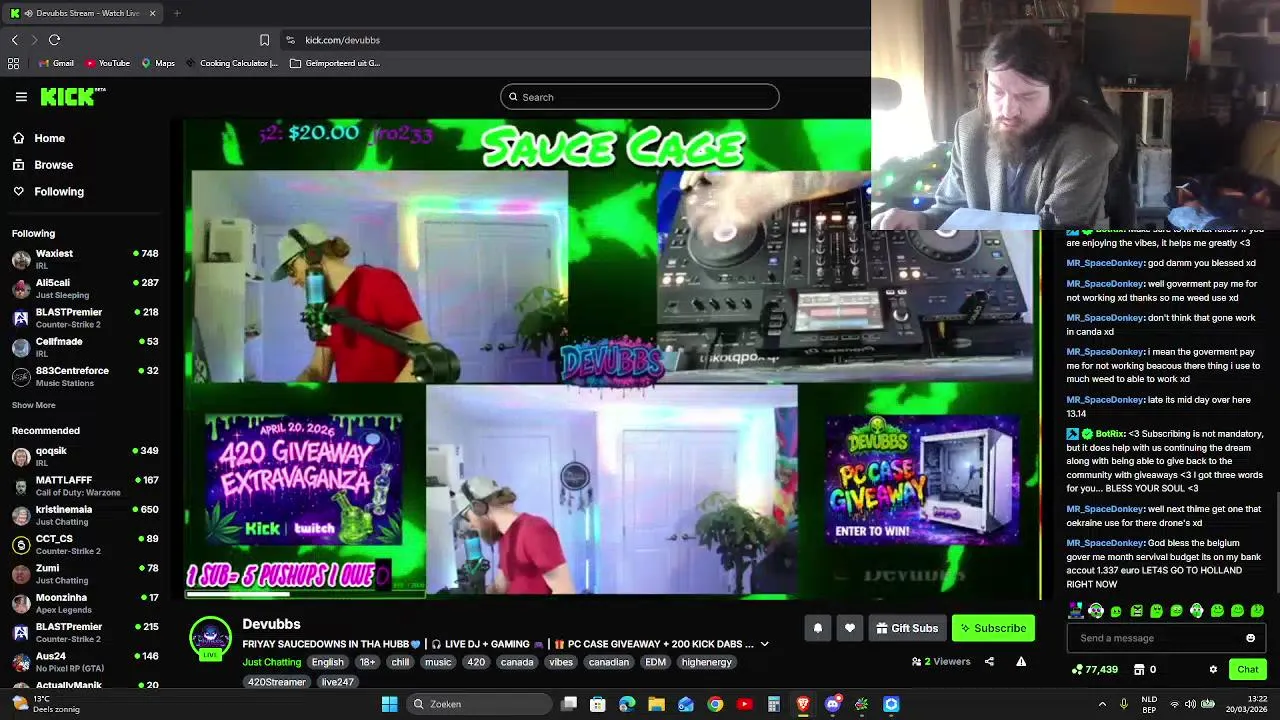Open the Kick hamburger sidebar menu
1280x720 pixels.
(x=21, y=97)
